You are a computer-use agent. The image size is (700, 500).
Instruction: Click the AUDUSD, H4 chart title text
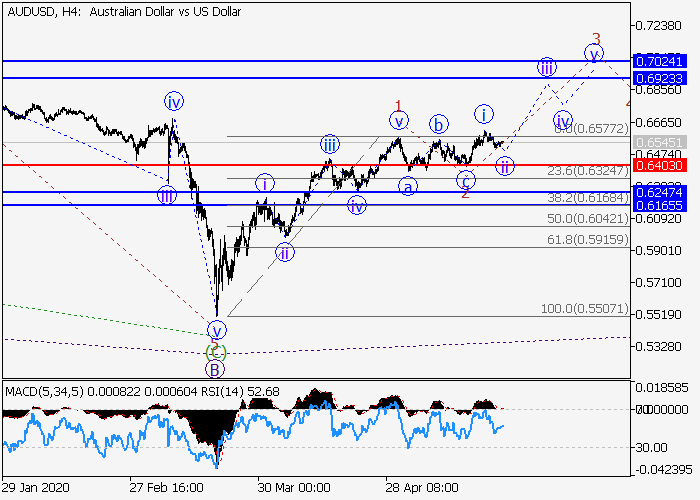[124, 12]
